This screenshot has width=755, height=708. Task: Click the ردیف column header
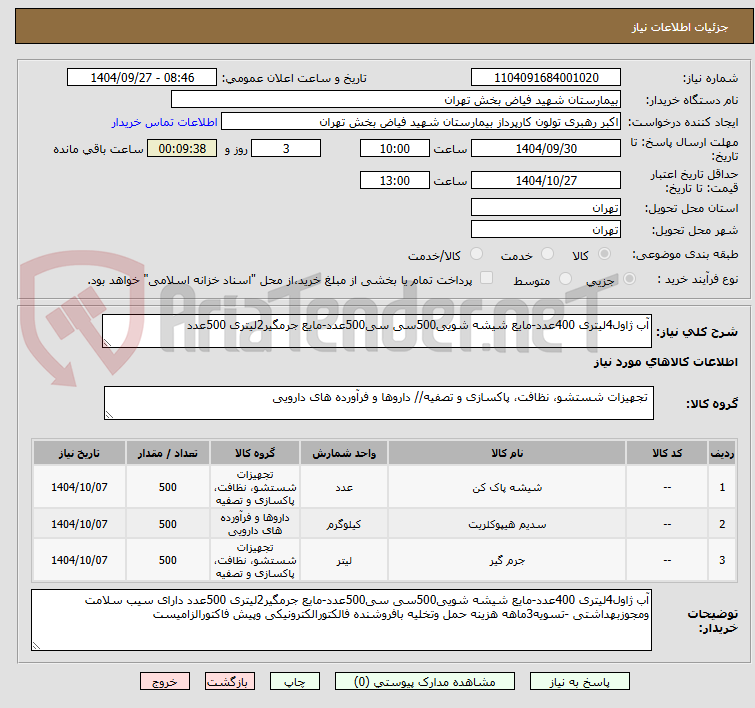coord(722,453)
